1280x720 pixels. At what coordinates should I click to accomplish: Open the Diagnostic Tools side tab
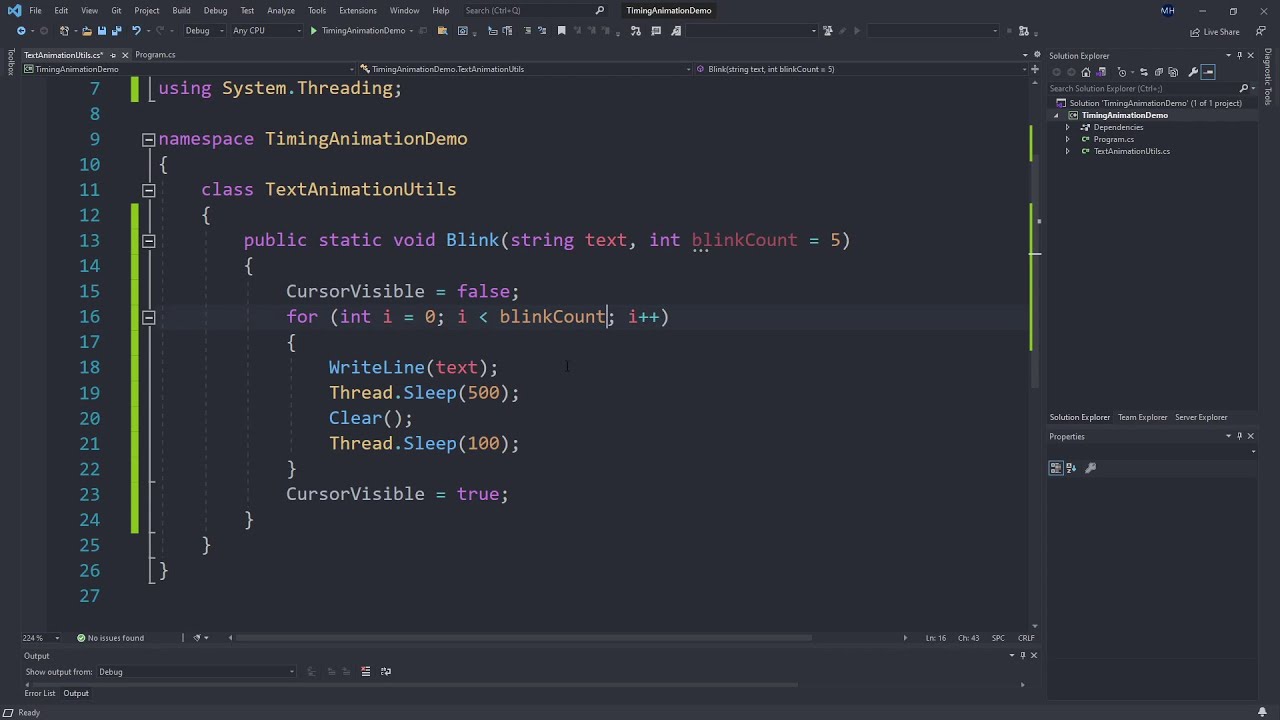pos(1268,77)
